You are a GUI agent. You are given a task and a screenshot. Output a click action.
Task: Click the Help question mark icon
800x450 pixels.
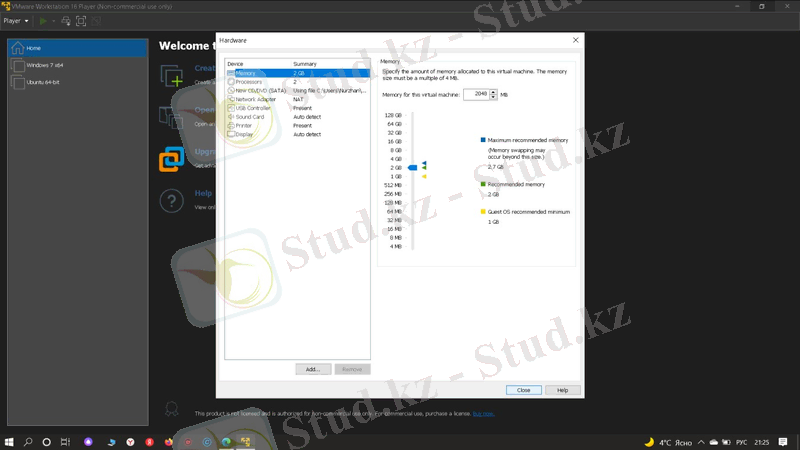tap(171, 201)
